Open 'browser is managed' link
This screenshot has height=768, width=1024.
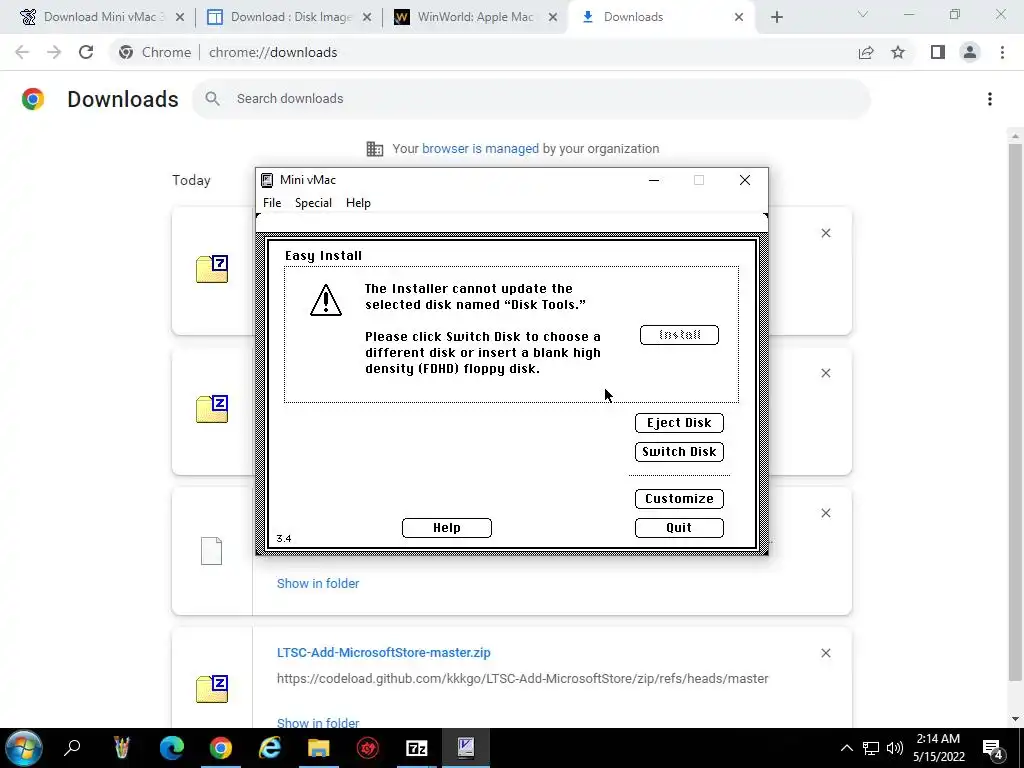coord(480,149)
